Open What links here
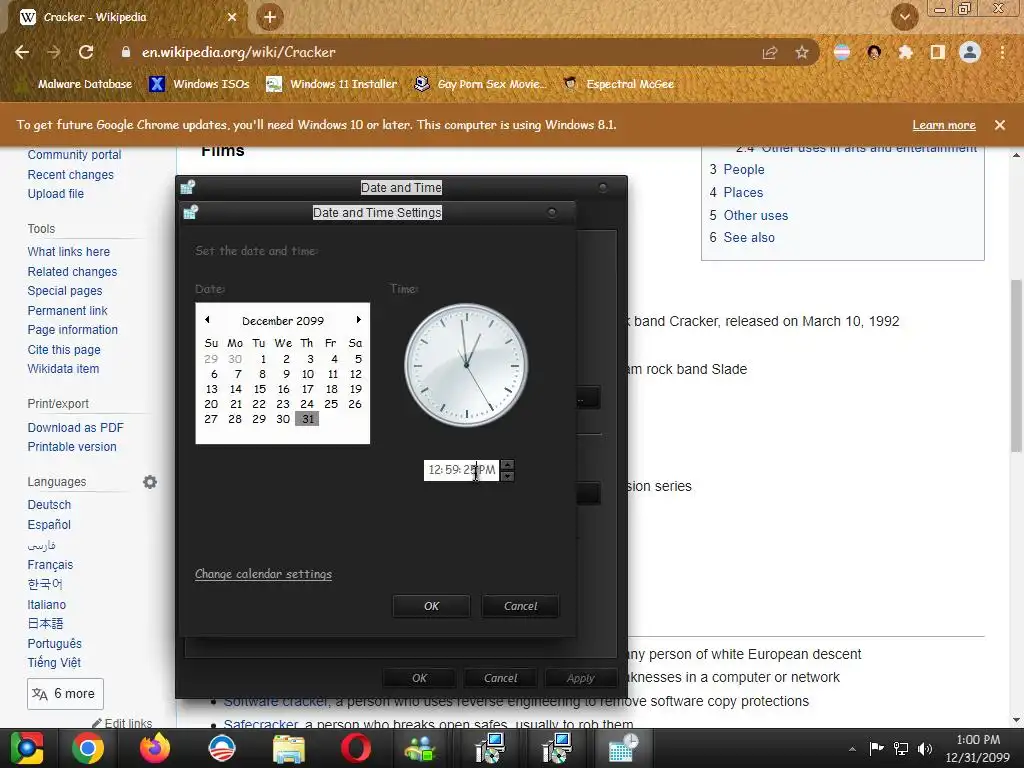The image size is (1024, 768). pos(69,251)
